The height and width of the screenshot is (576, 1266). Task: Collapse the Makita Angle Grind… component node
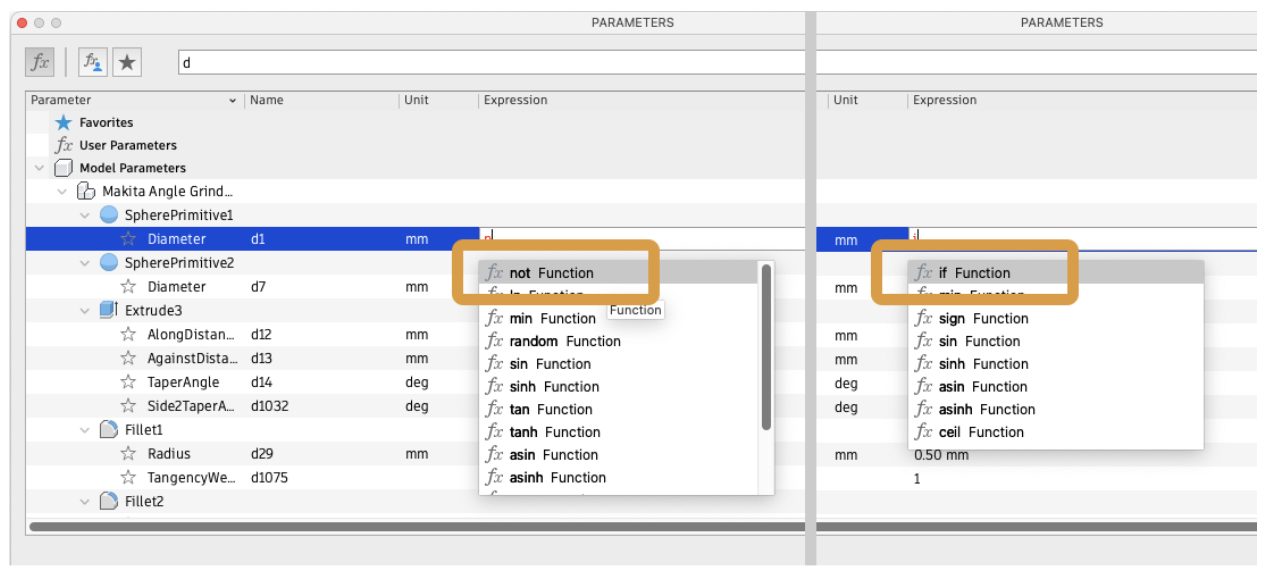pos(62,191)
